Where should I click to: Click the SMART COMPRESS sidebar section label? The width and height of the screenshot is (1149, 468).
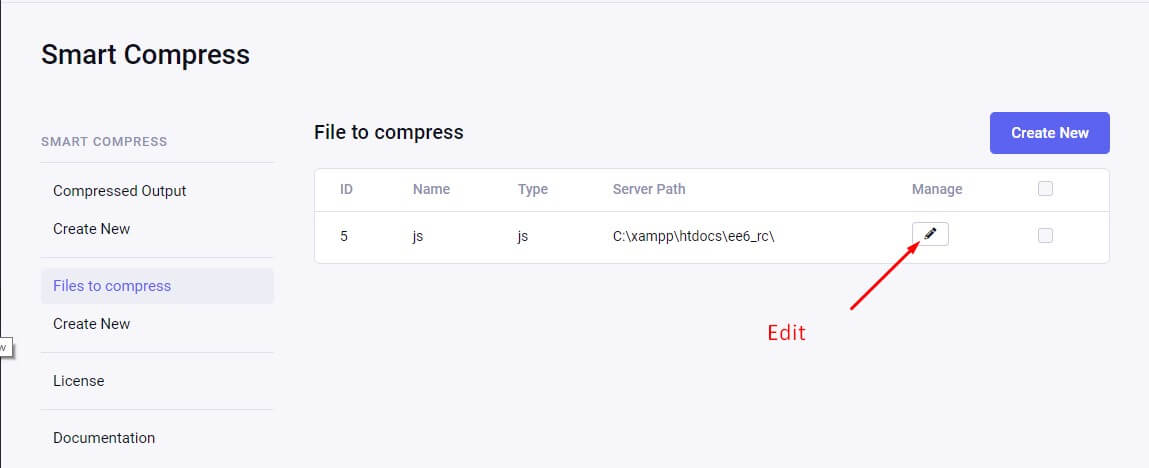(x=104, y=142)
